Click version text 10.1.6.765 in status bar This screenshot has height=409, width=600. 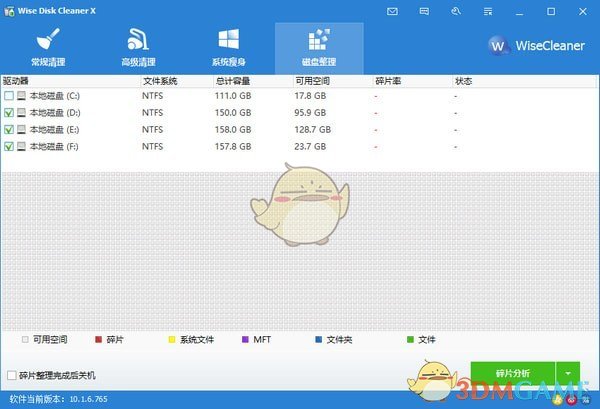point(88,399)
